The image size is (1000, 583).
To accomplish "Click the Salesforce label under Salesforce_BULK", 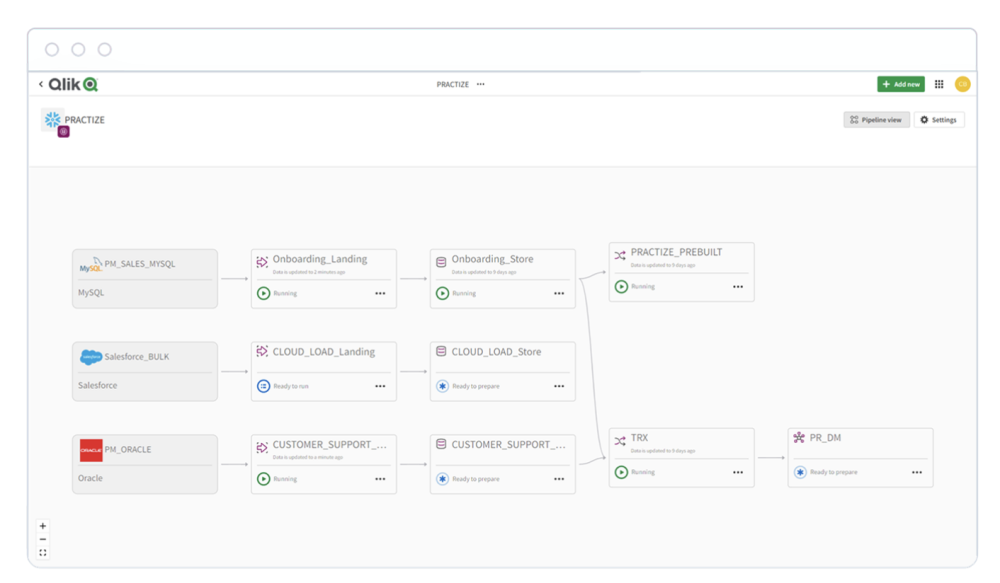I will tap(98, 385).
